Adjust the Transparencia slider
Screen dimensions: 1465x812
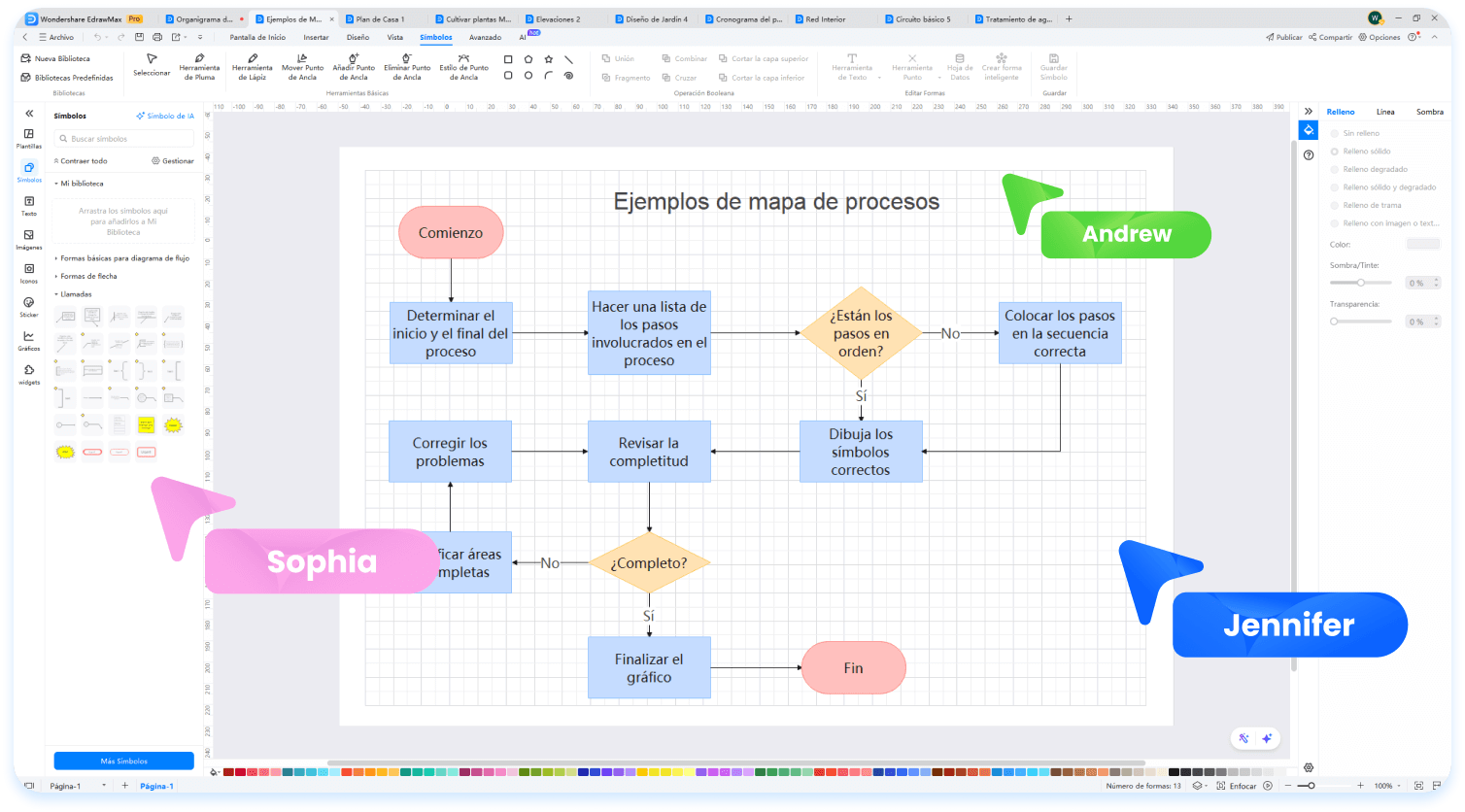(1335, 321)
